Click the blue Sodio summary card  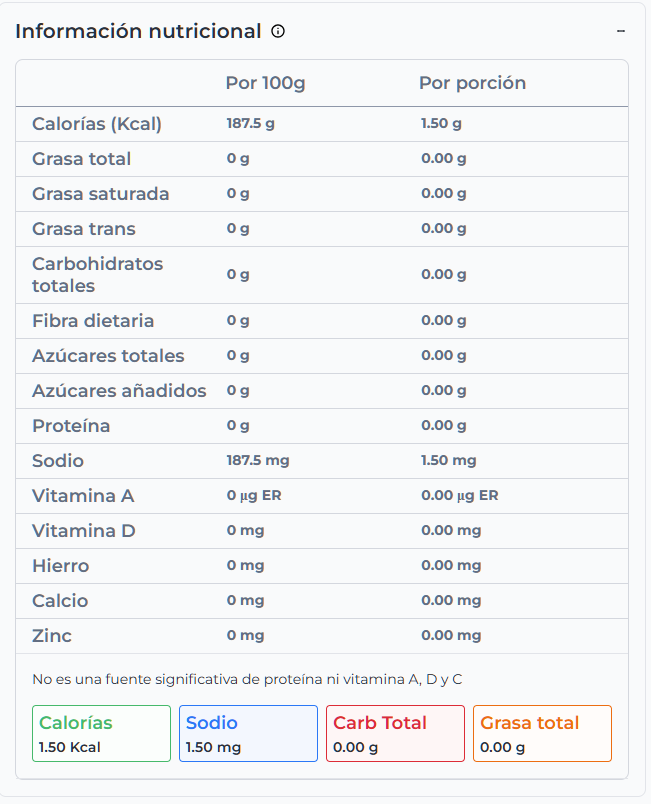pos(248,734)
